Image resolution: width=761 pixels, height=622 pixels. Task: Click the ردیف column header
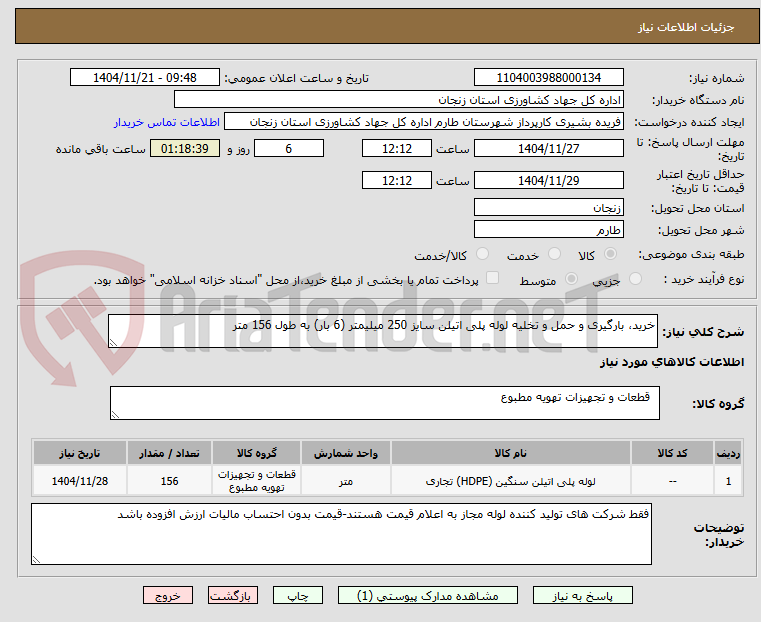point(728,453)
